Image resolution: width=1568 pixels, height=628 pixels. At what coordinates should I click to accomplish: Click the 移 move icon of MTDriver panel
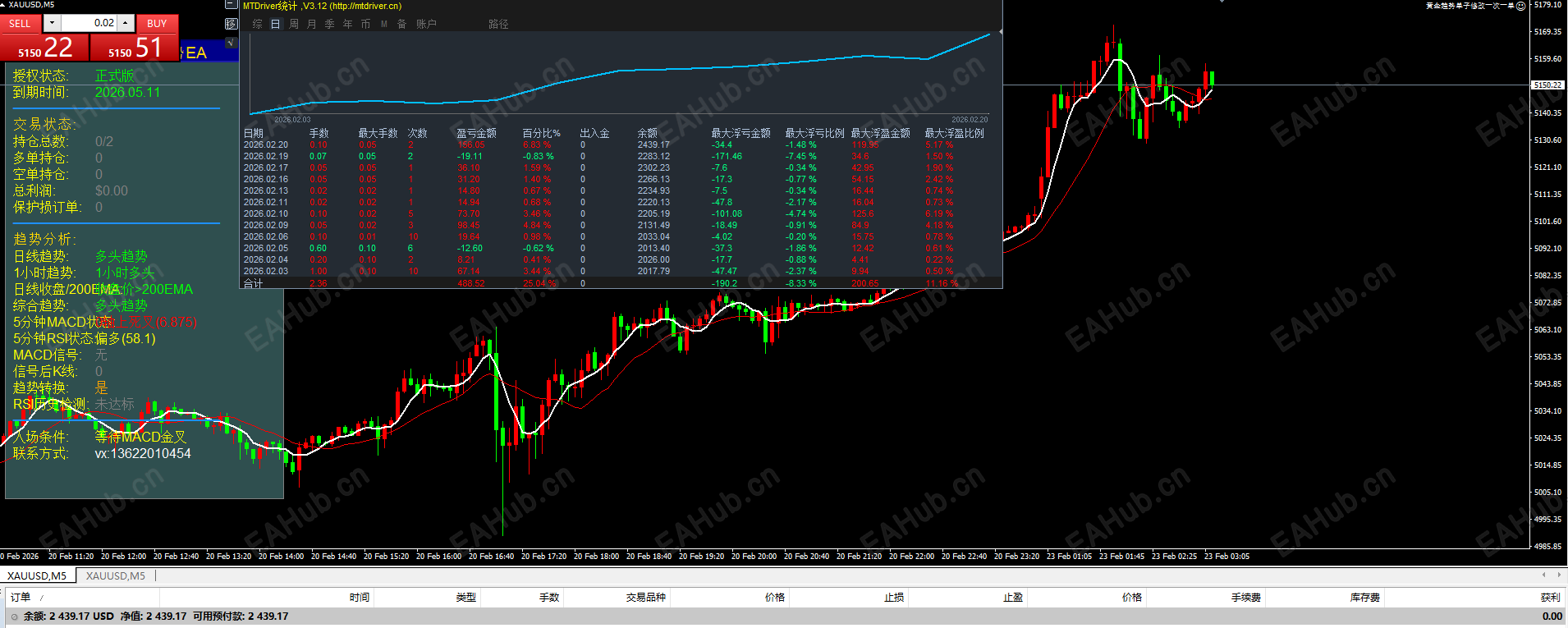(x=232, y=24)
